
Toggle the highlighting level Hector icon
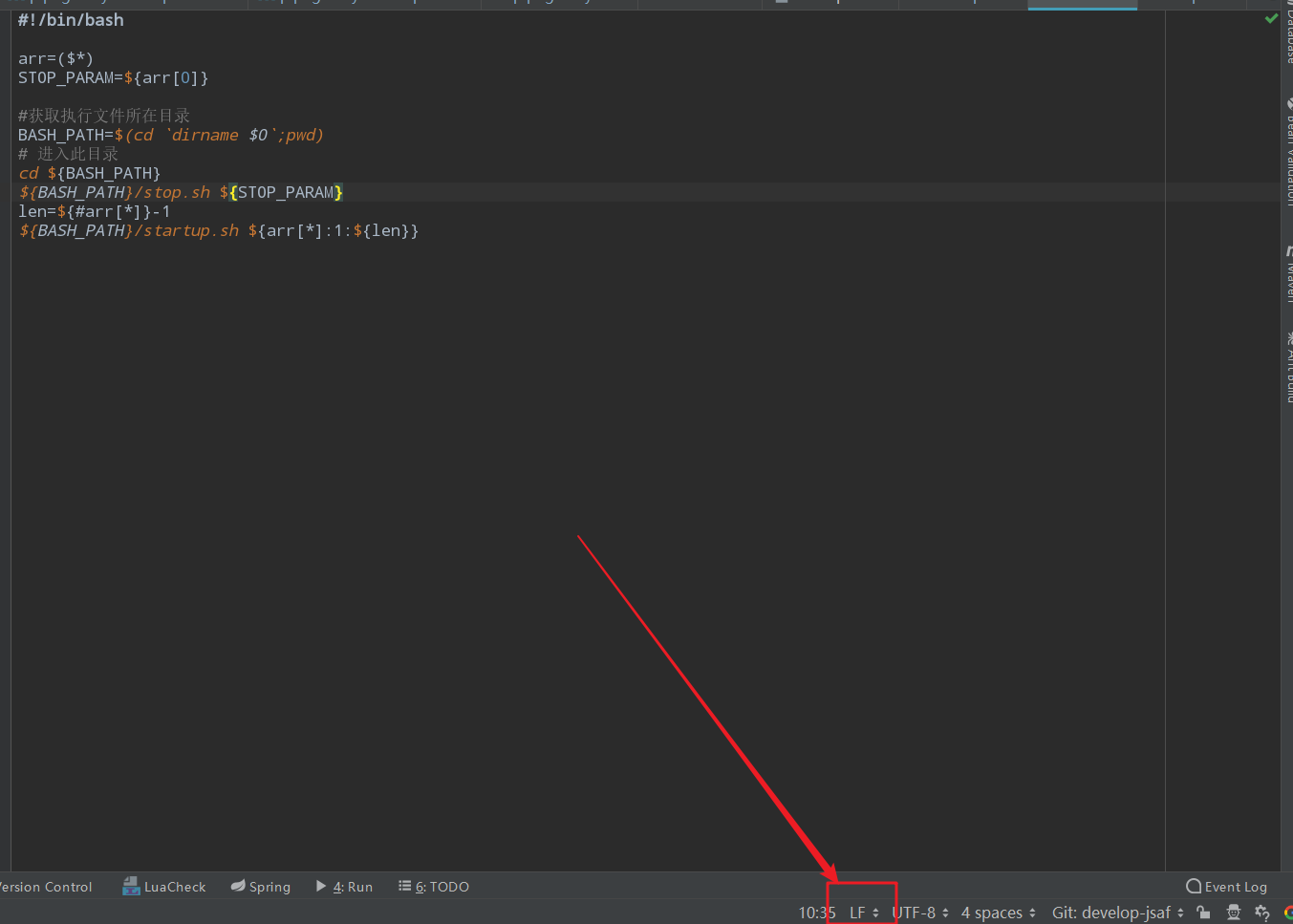point(1232,913)
